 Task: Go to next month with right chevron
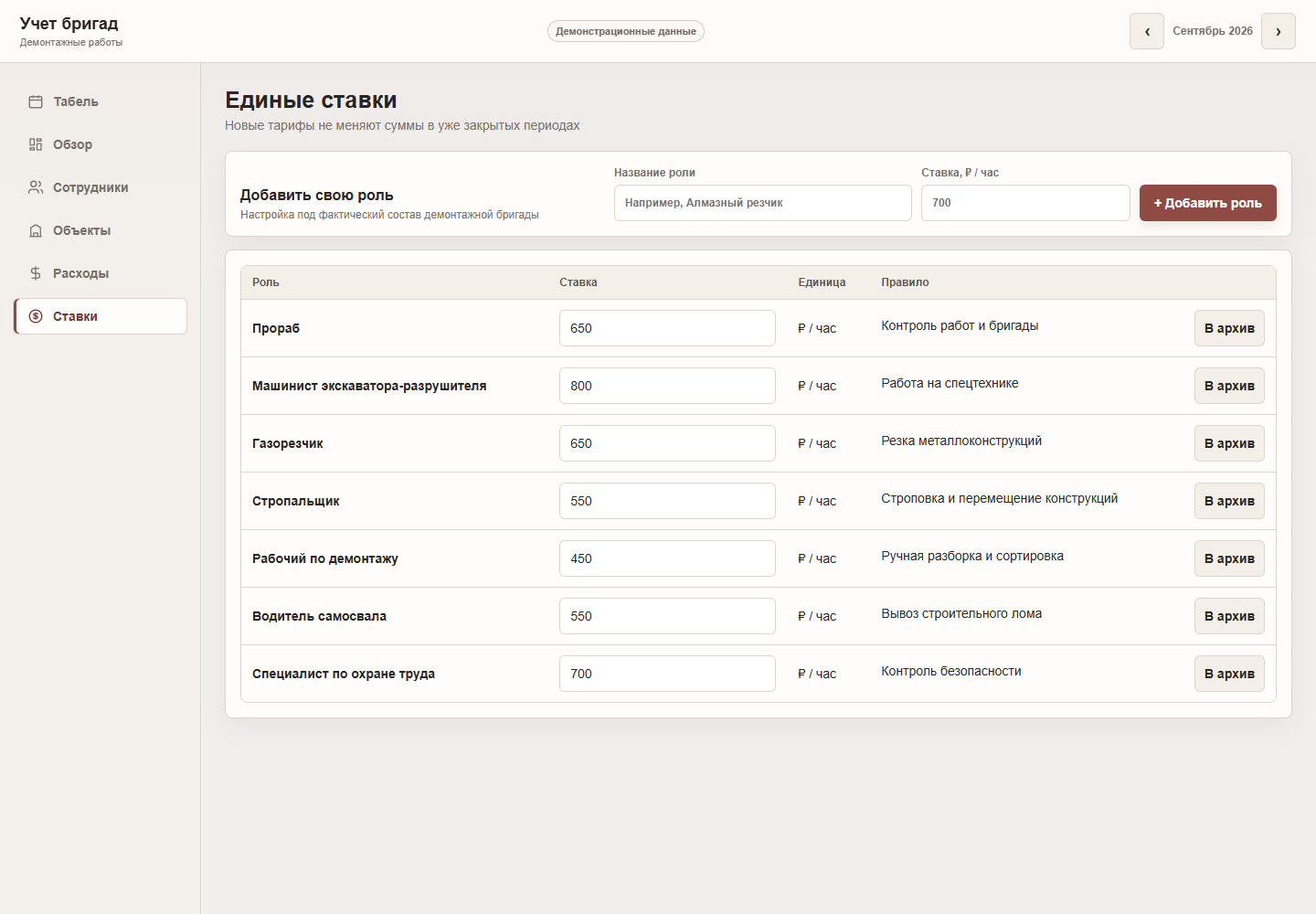click(x=1279, y=31)
